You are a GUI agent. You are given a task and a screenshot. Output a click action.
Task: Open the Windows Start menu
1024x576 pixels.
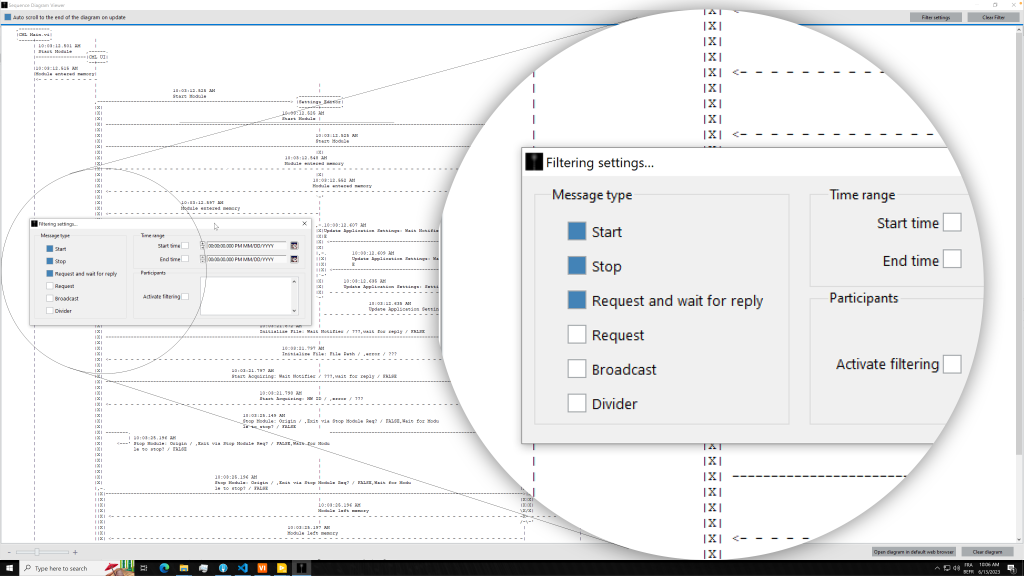click(9, 568)
